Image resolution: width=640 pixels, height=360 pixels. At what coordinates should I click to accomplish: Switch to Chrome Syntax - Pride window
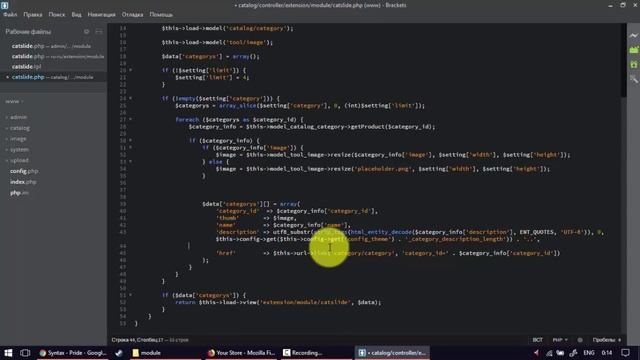click(x=73, y=353)
